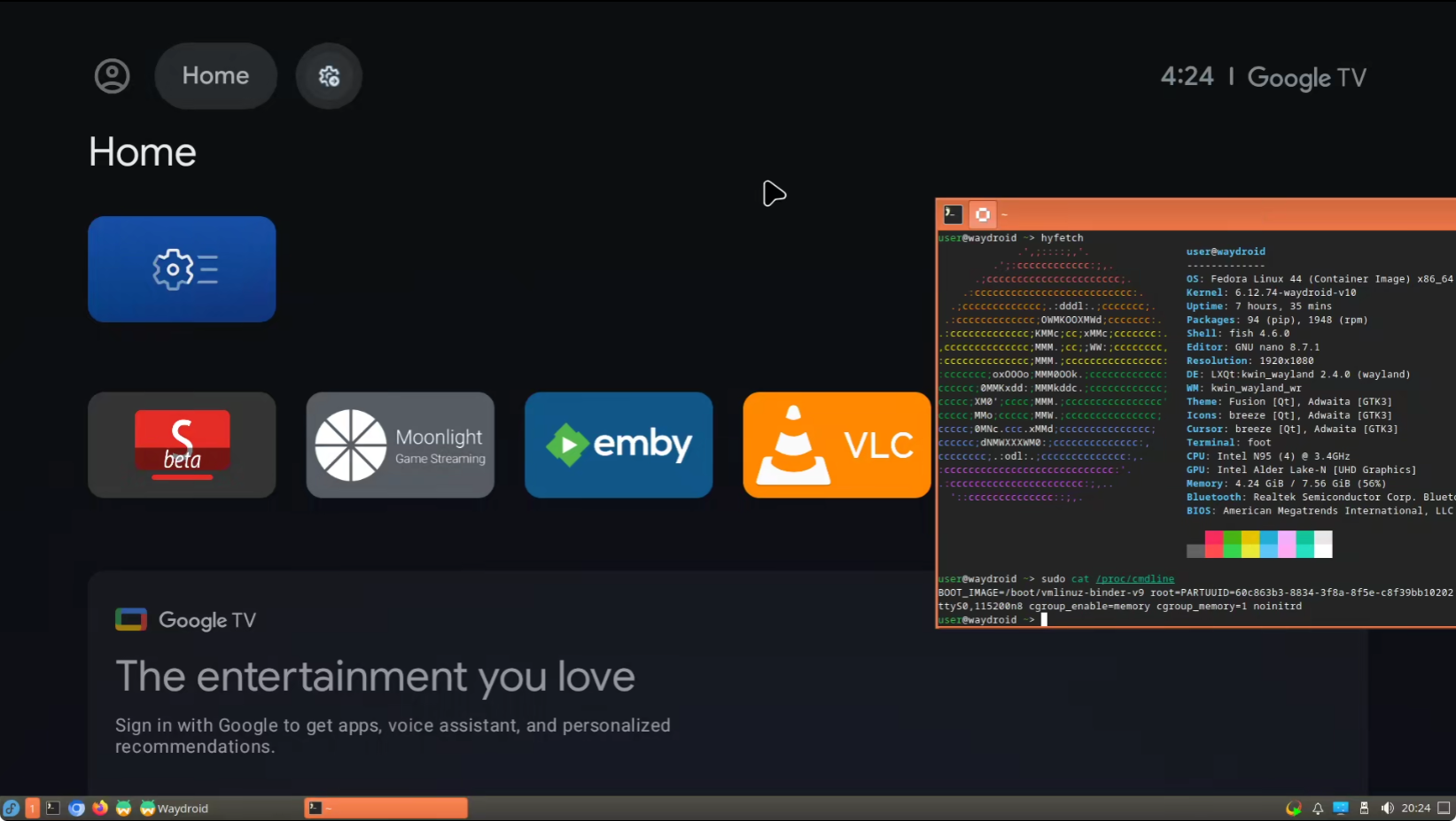1456x821 pixels.
Task: Click the terminal title bar pin button
Action: (x=983, y=213)
